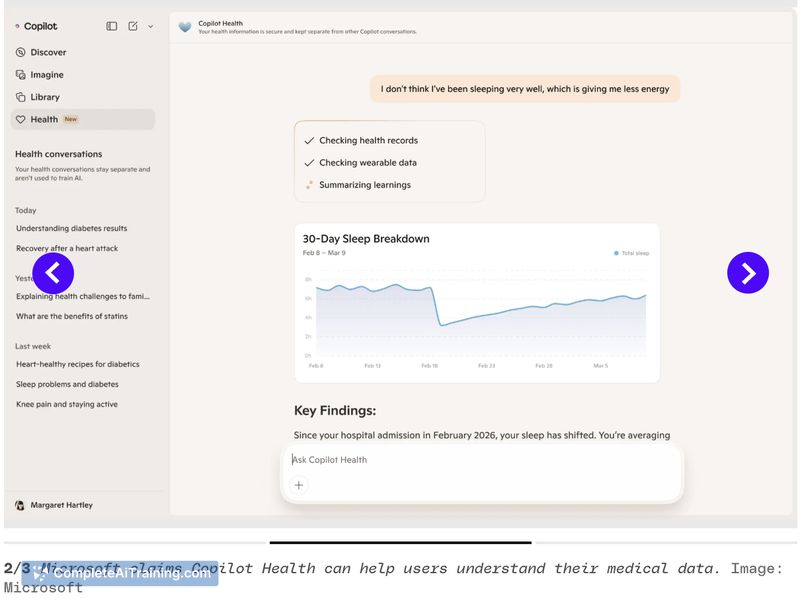This screenshot has height=599, width=800.
Task: Open Knee pain and staying active conversation
Action: point(67,404)
